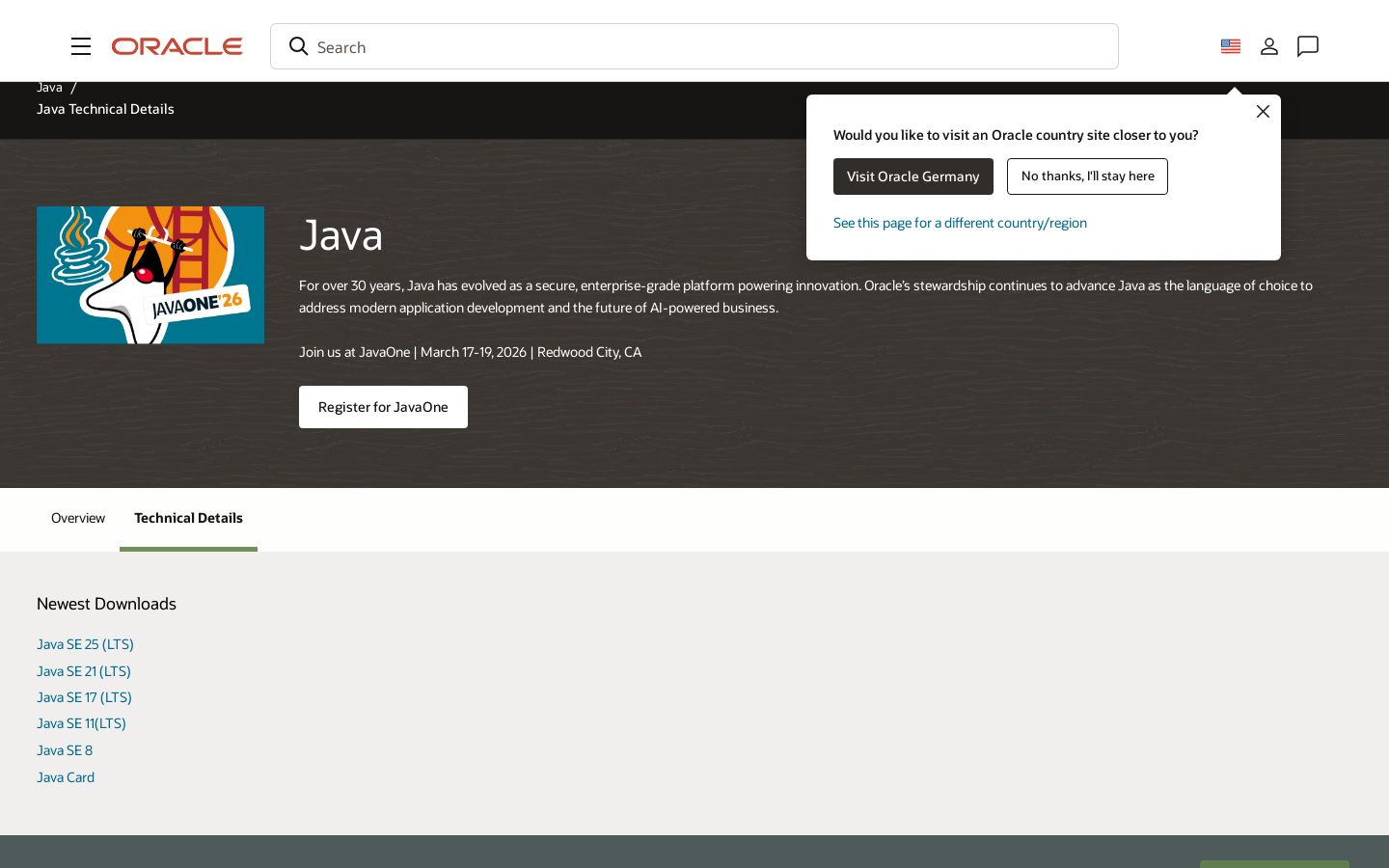Open Java SE 8 download link
This screenshot has height=868, width=1389.
click(65, 750)
